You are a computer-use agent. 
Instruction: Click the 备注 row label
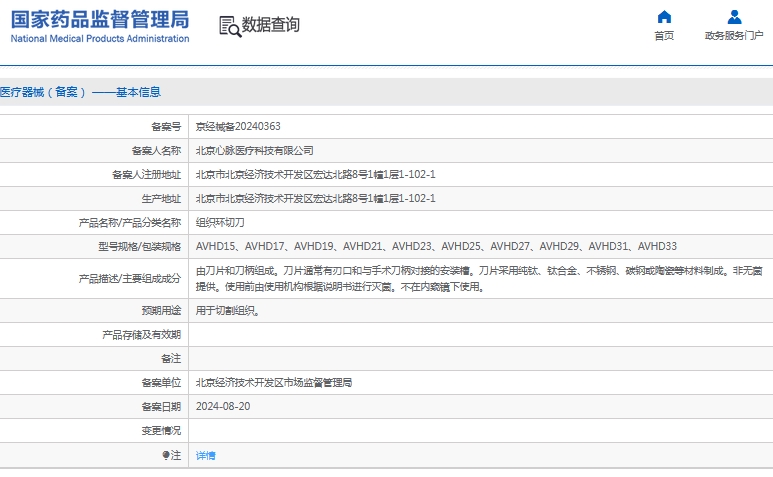(x=171, y=359)
